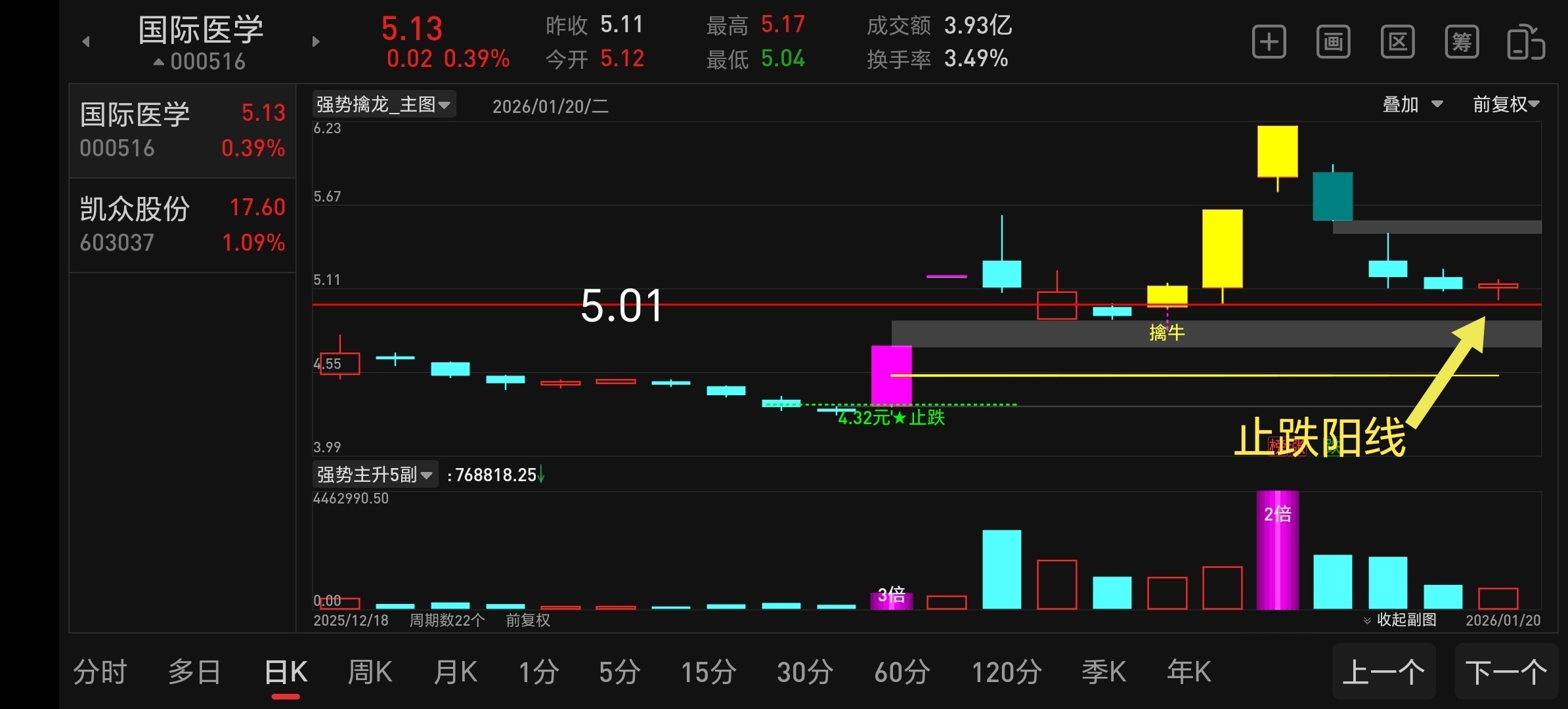
Task: Open 强势擒龙_主图 indicator dropdown
Action: point(383,104)
